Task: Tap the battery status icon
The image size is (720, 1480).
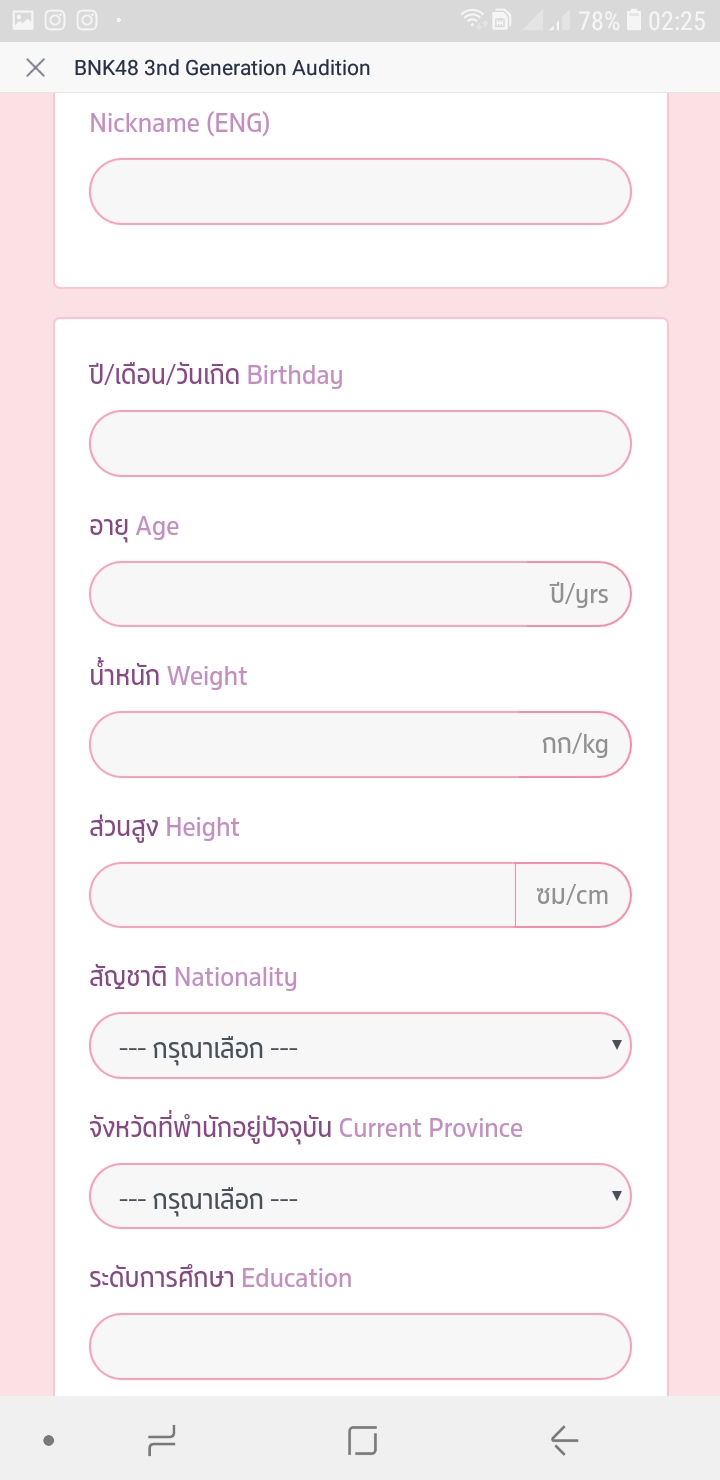Action: [x=633, y=20]
